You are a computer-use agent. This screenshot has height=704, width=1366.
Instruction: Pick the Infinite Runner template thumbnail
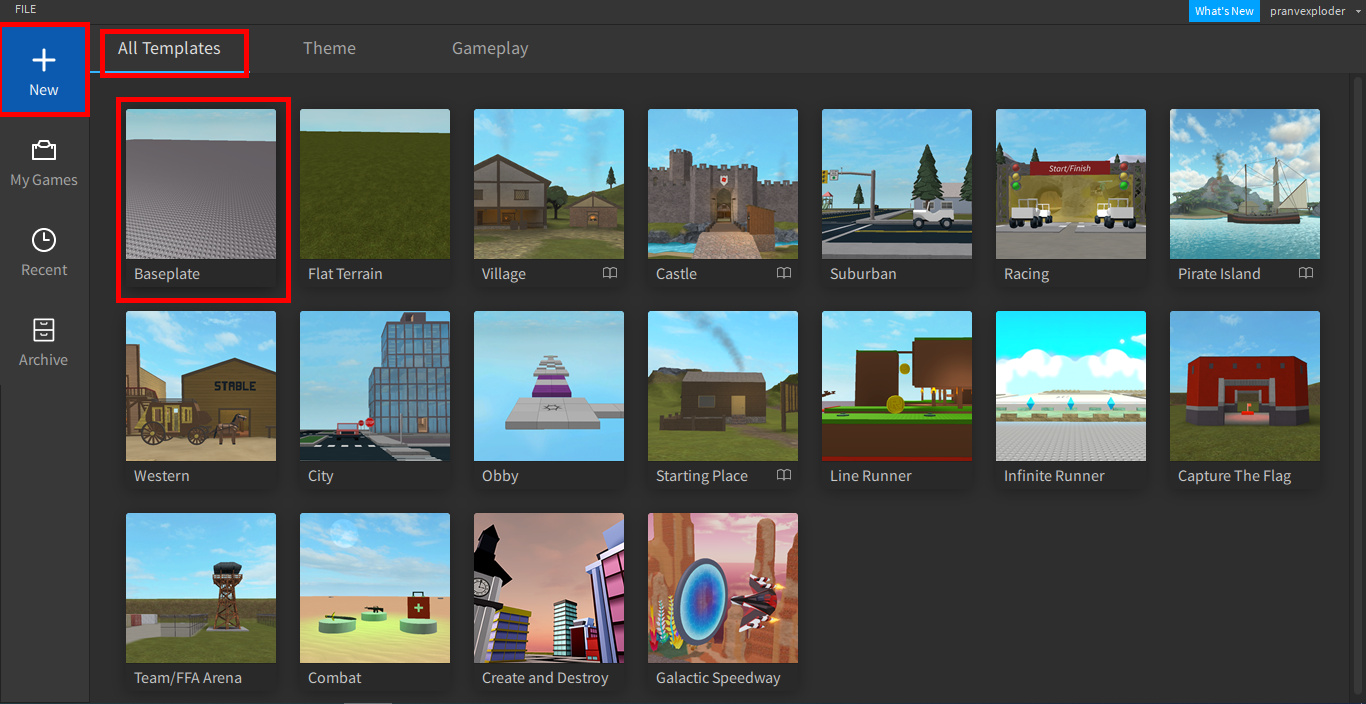1071,386
